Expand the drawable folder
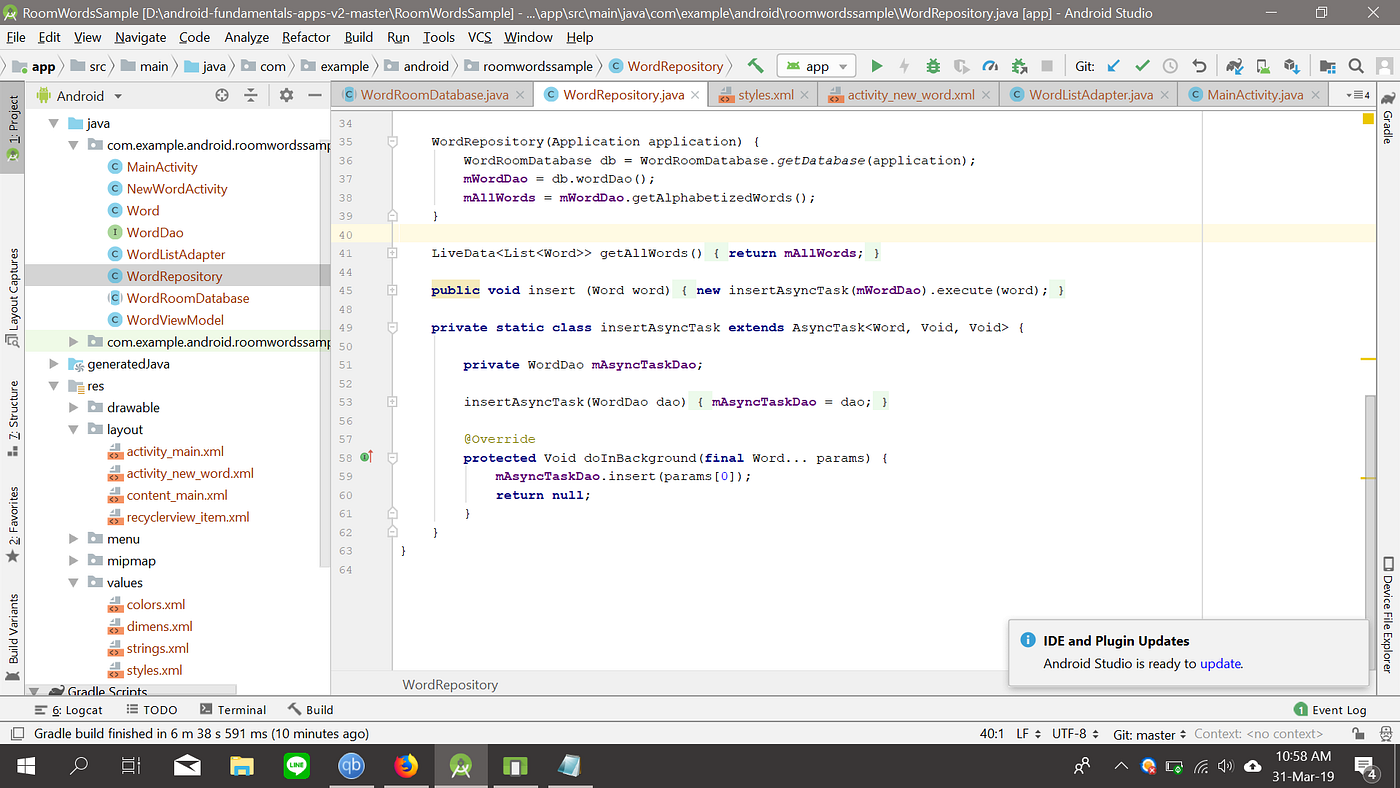 pyautogui.click(x=74, y=407)
